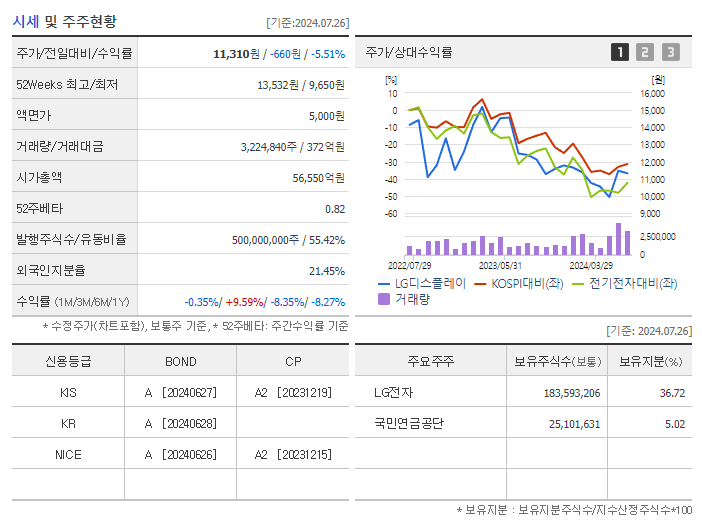The height and width of the screenshot is (525, 702).
Task: Select the NICE rating agency row
Action: point(180,454)
